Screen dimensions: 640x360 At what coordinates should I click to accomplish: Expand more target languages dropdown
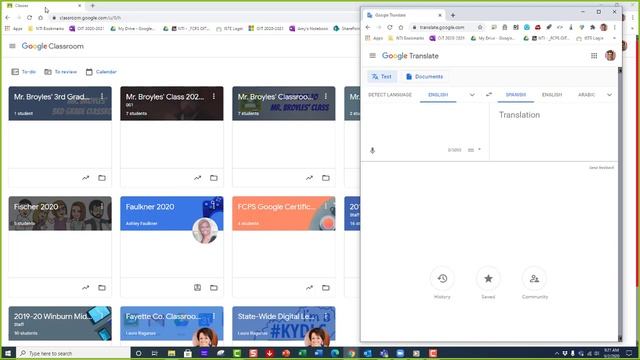coord(609,95)
